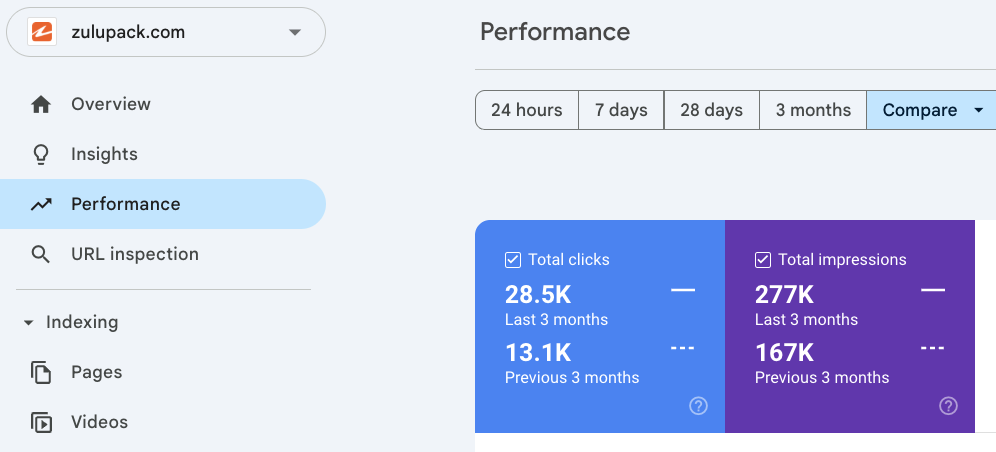Click the Performance trending arrow icon

41,204
